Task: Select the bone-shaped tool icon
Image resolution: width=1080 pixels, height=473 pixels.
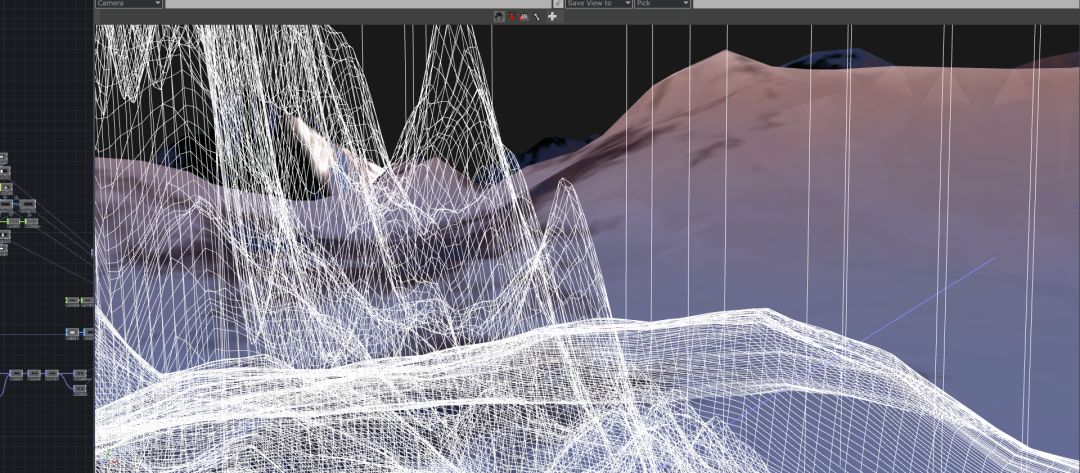Action: click(537, 17)
